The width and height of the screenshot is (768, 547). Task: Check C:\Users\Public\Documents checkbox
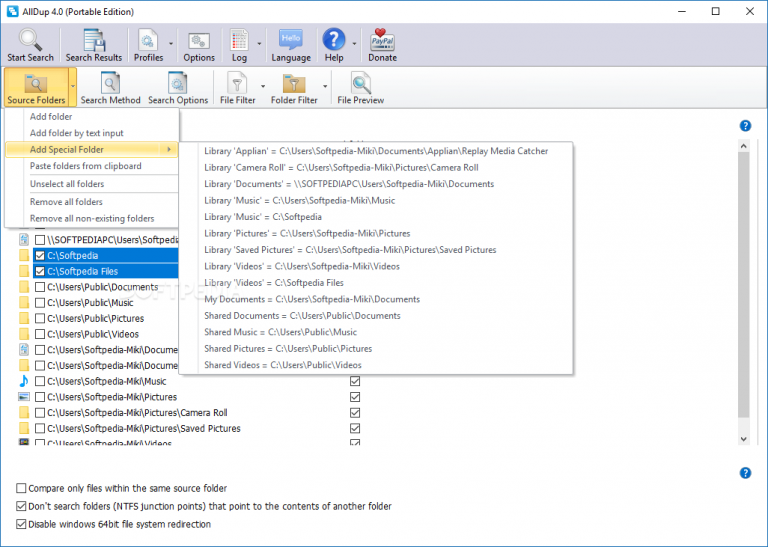(x=40, y=287)
